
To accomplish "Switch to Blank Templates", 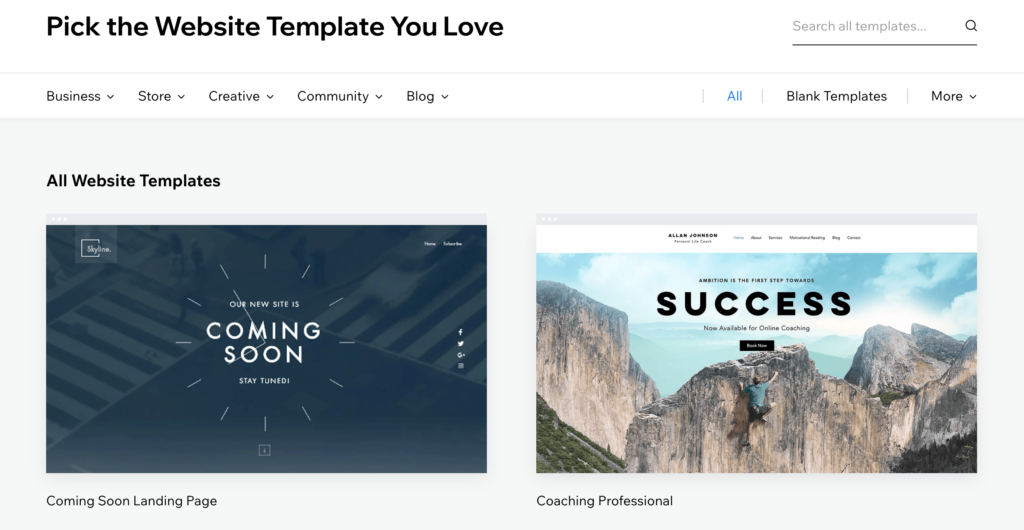I will coord(836,96).
